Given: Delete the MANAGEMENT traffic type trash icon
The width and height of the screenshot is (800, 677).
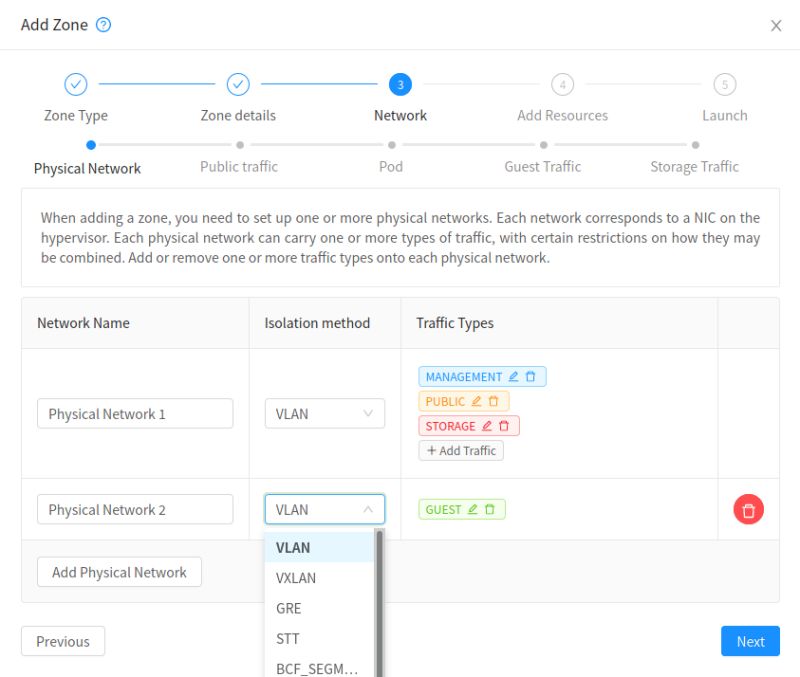Looking at the screenshot, I should (531, 377).
